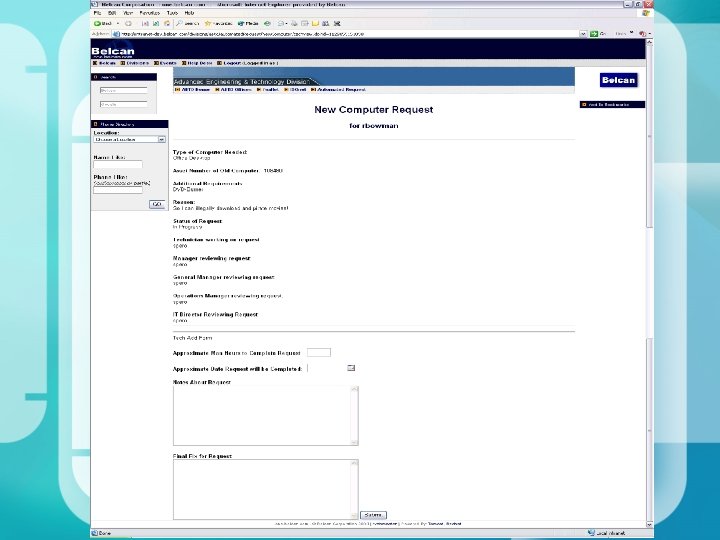
Task: Click the first search box in the Search panel
Action: coord(124,90)
